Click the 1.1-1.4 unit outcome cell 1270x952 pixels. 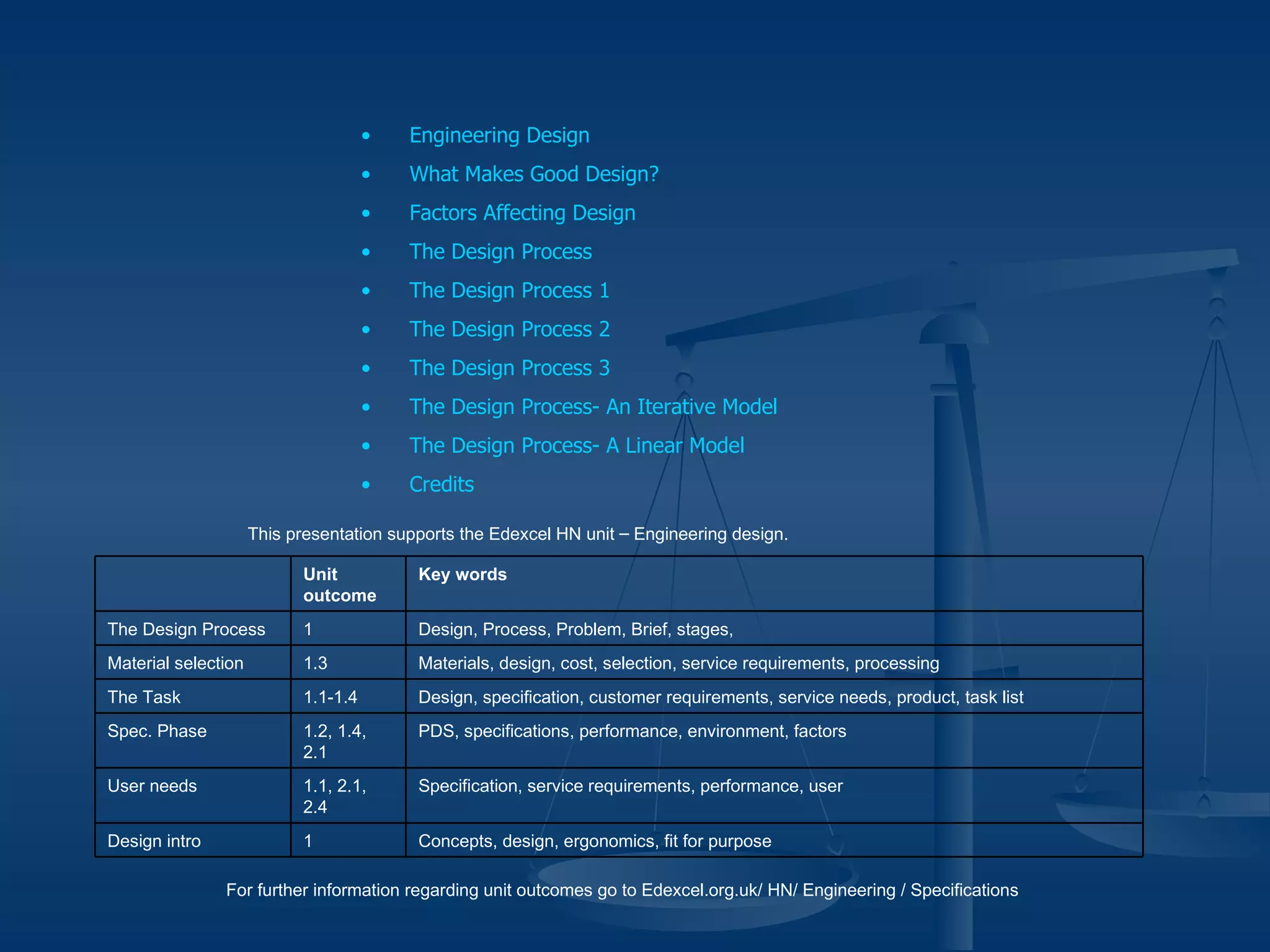tap(330, 697)
